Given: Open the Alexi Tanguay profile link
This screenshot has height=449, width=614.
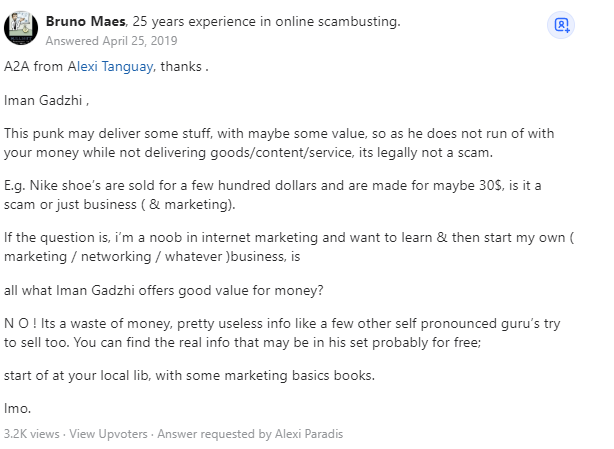Looking at the screenshot, I should 110,67.
